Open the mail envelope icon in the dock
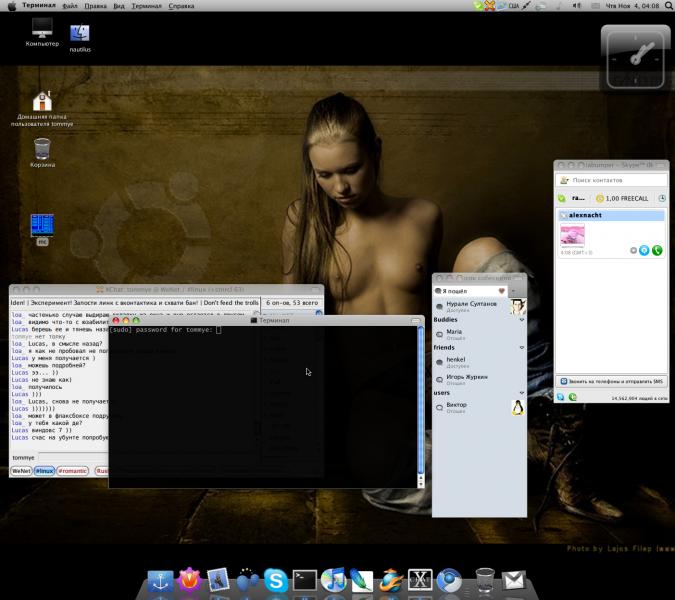Viewport: 675px width, 600px height. [x=514, y=581]
